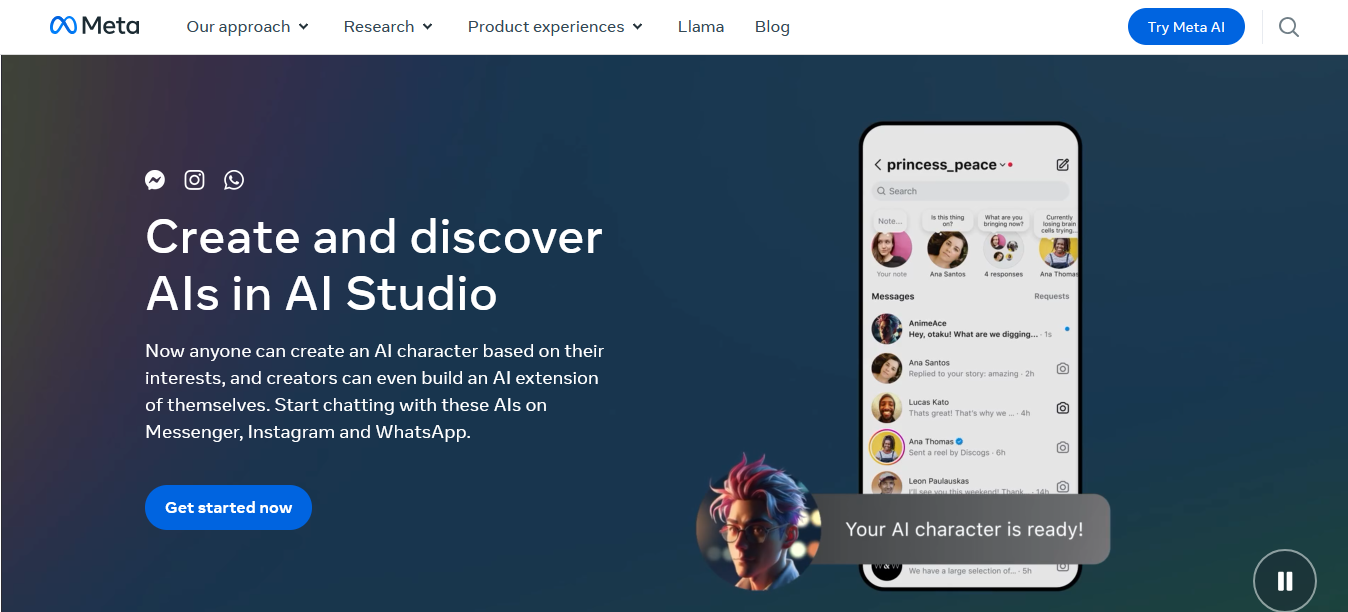This screenshot has height=612, width=1348.
Task: Tap camera icon on Lucas Kato row
Action: pyautogui.click(x=1062, y=408)
